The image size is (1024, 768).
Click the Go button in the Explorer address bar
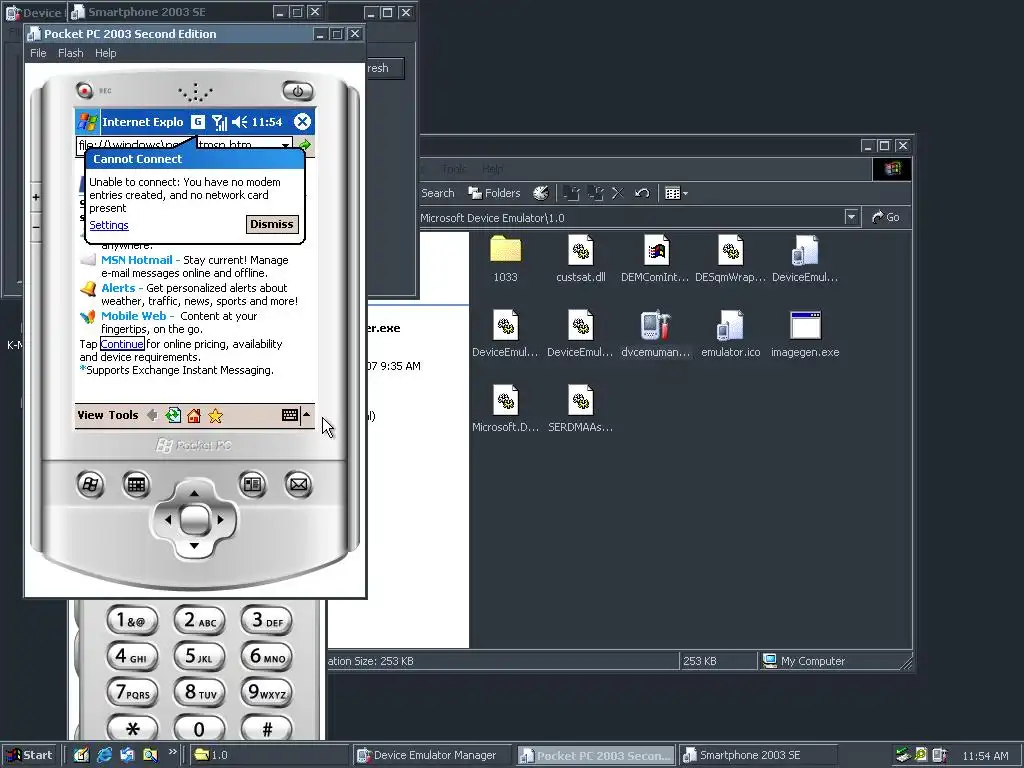coord(886,217)
